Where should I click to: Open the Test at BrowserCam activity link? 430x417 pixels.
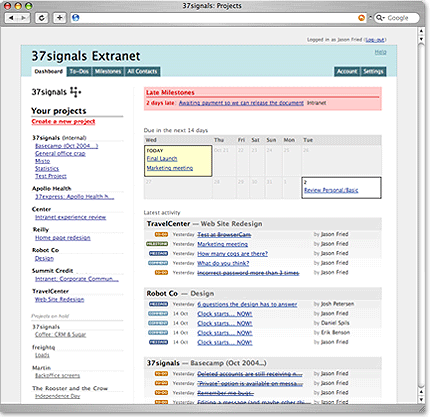pos(224,235)
